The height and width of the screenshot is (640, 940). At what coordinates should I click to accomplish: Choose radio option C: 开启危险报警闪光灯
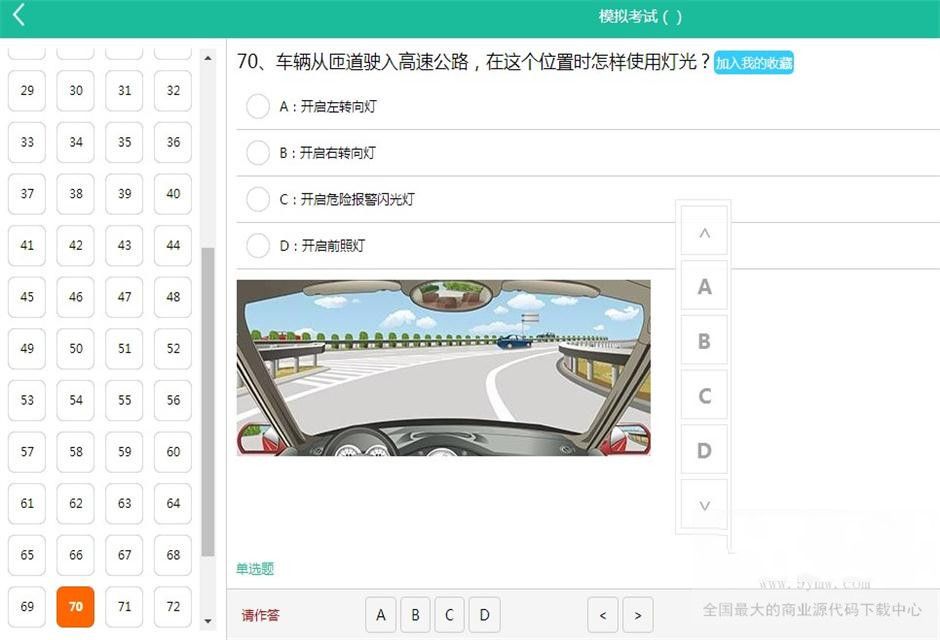[258, 199]
